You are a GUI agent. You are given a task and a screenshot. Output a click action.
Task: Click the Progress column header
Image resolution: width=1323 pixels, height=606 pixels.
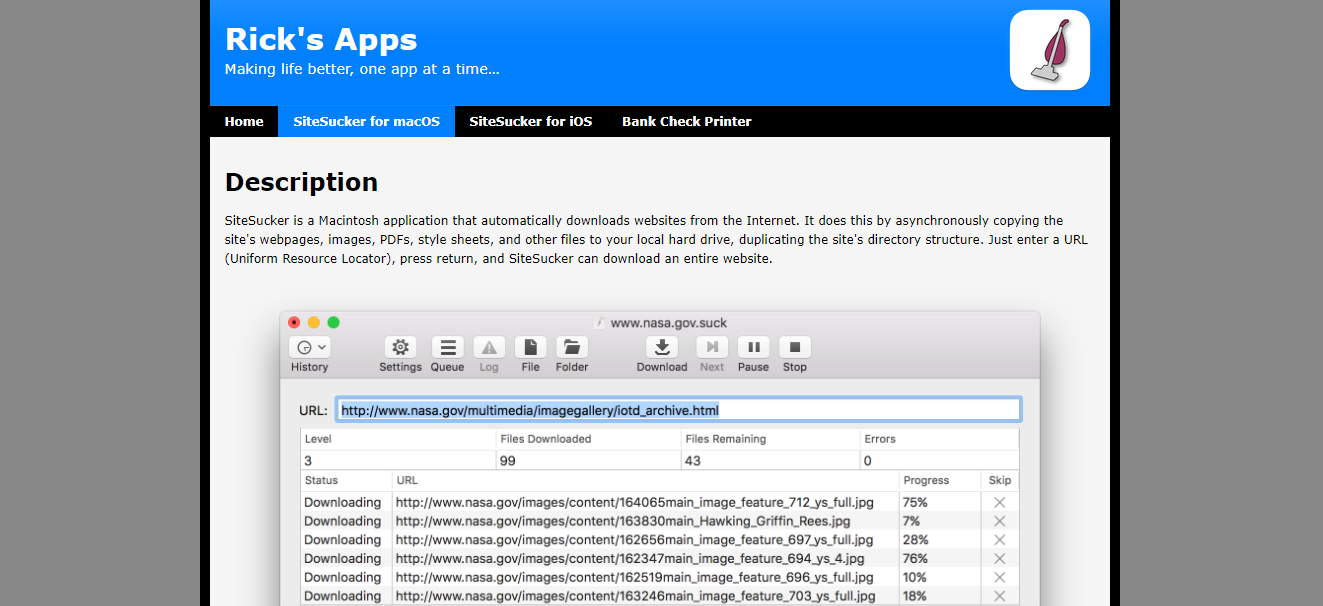point(926,480)
